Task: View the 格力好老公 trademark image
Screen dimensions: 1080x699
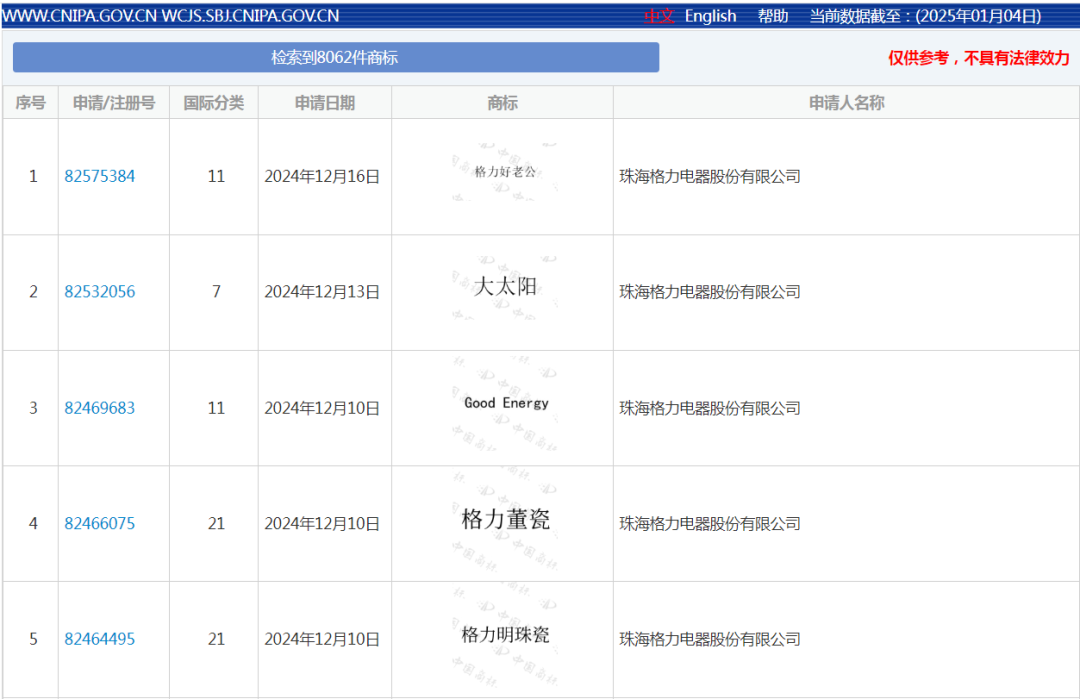Action: click(x=505, y=172)
